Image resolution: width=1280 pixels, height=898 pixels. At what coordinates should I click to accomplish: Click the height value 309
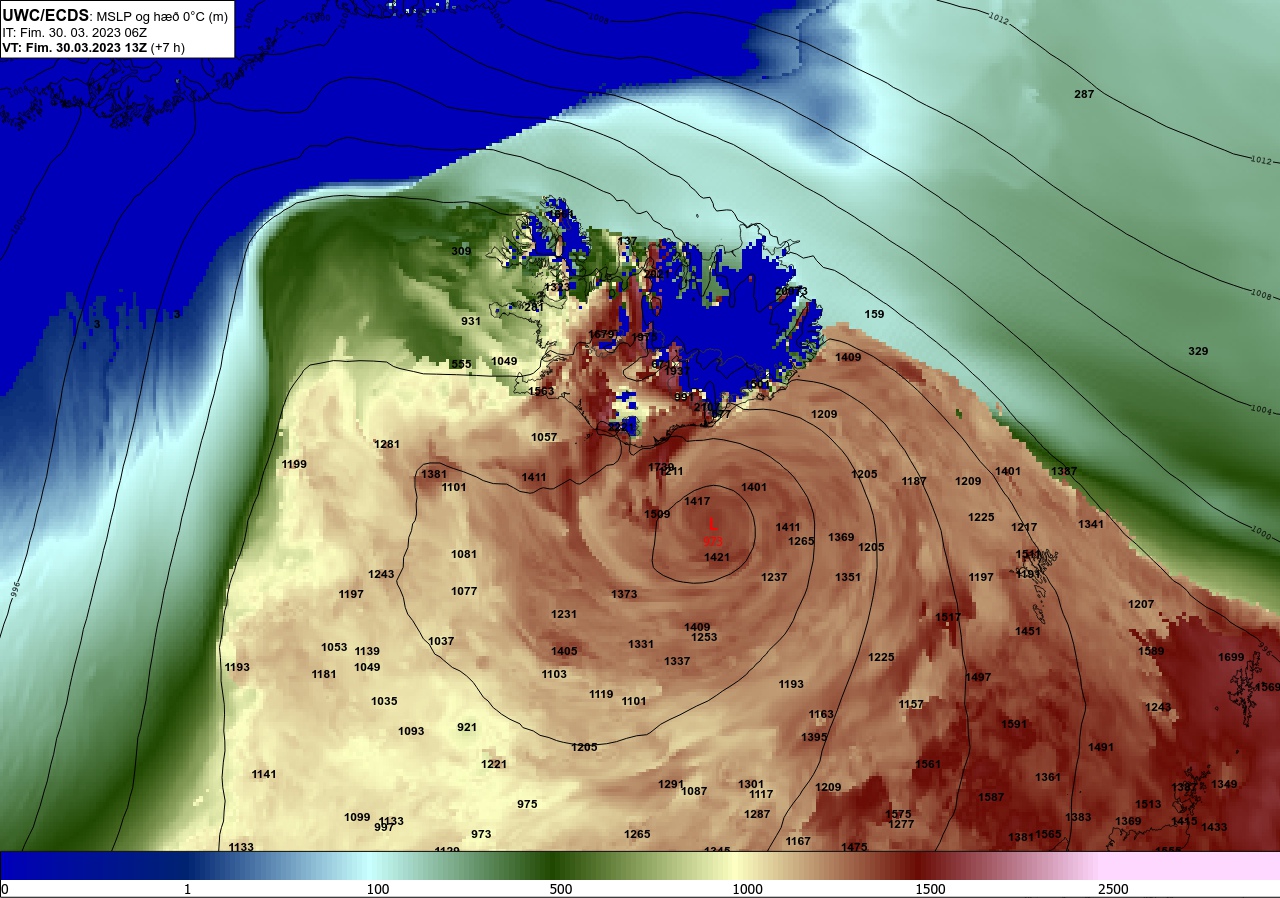pos(461,251)
